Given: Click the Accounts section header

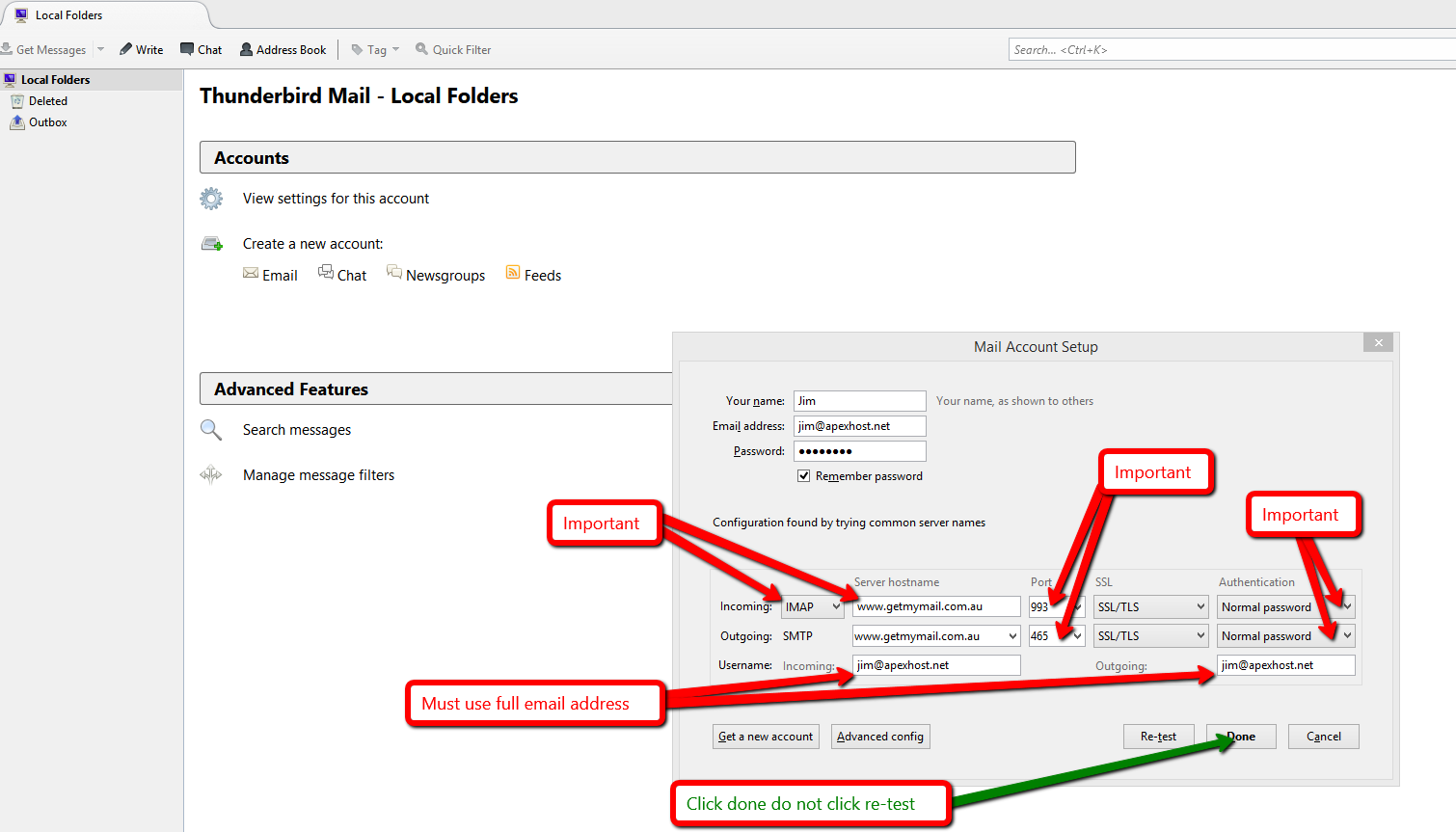Looking at the screenshot, I should [x=637, y=158].
